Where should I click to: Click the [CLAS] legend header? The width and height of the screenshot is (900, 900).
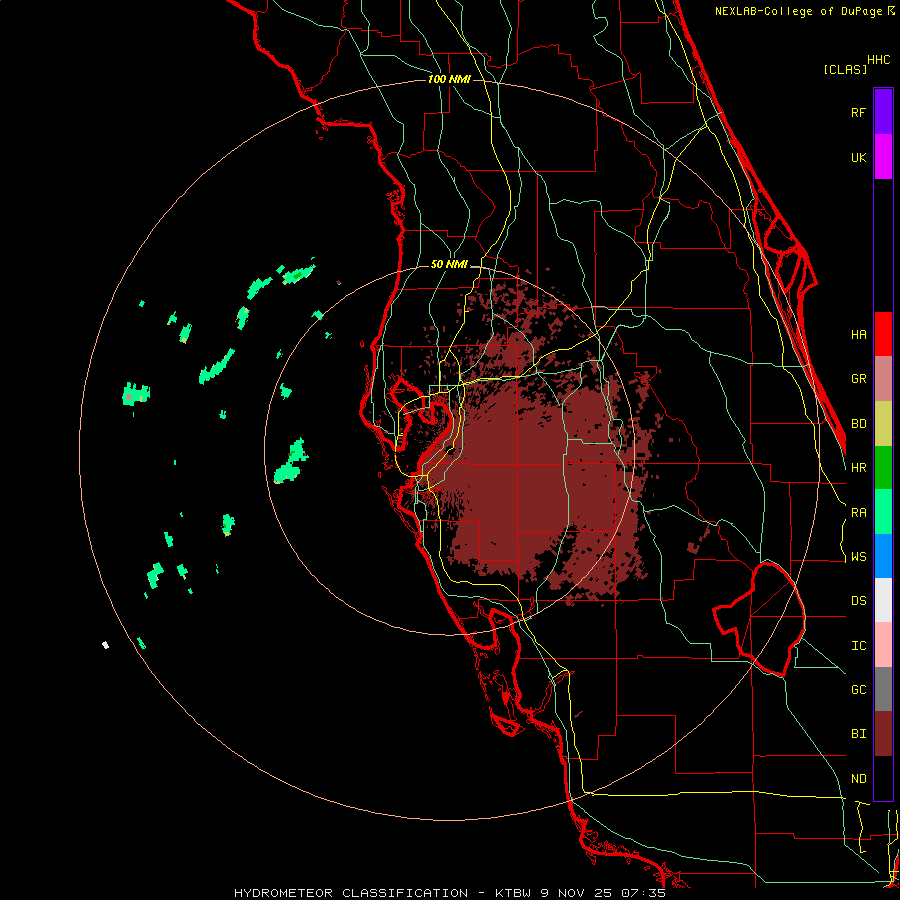pos(845,69)
